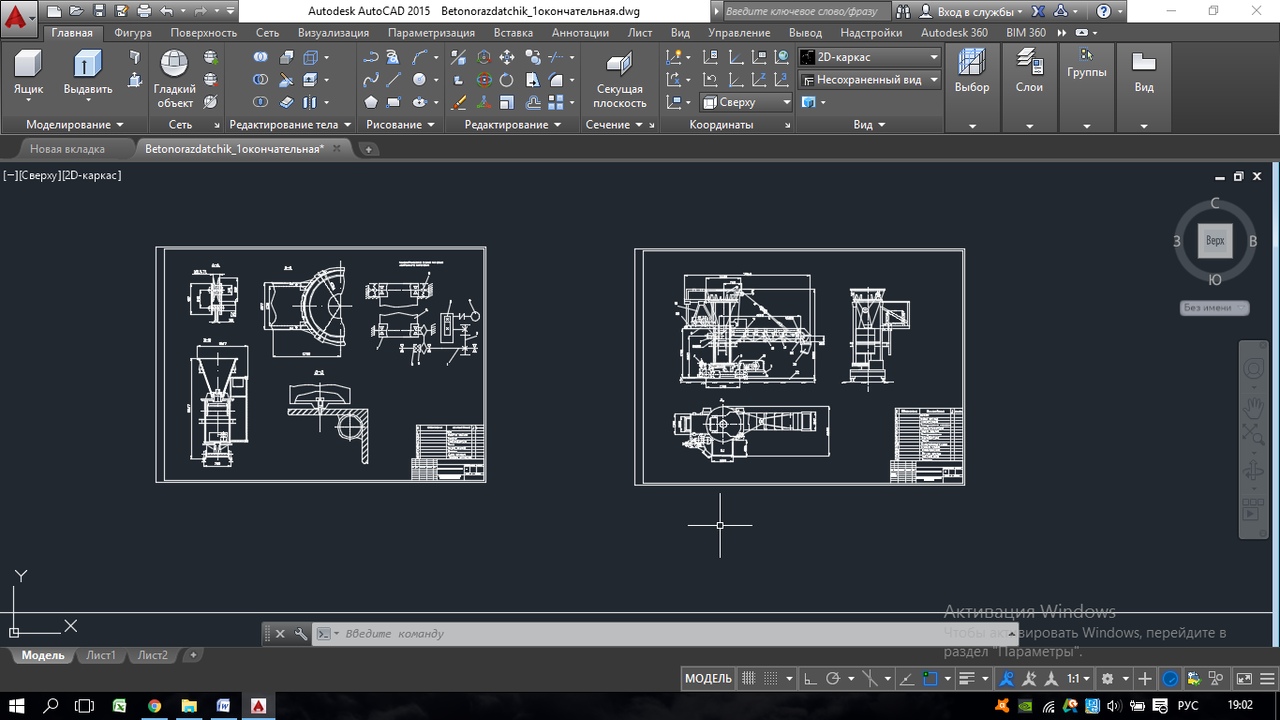1280x720 pixels.
Task: Select the Rotate tool in Редактирование
Action: tap(506, 80)
